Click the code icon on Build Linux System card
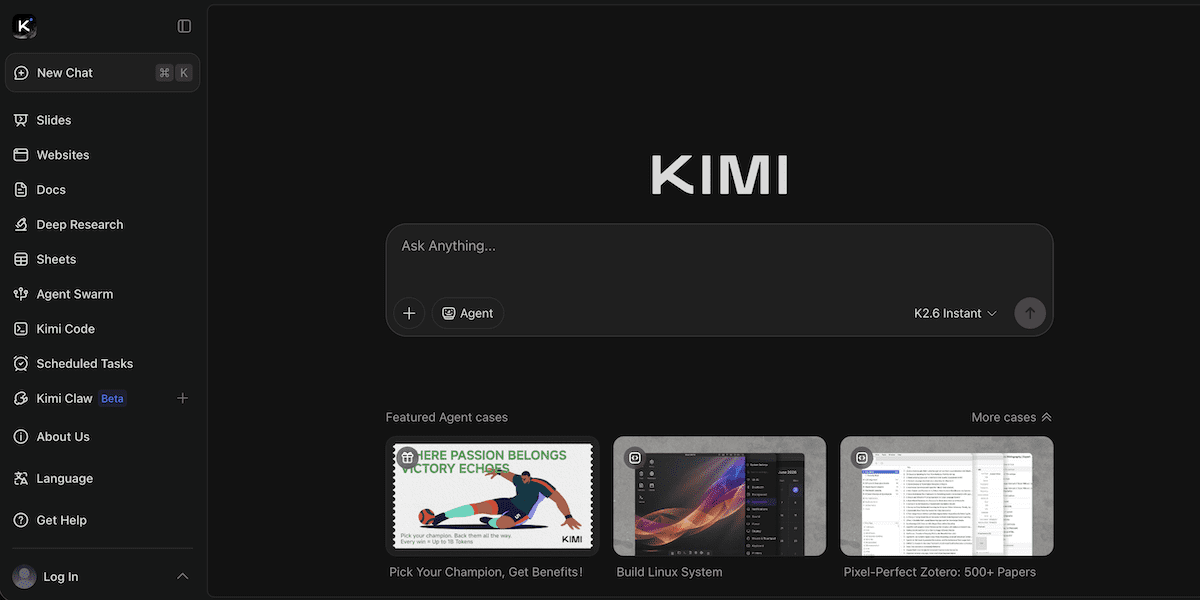 (x=634, y=458)
